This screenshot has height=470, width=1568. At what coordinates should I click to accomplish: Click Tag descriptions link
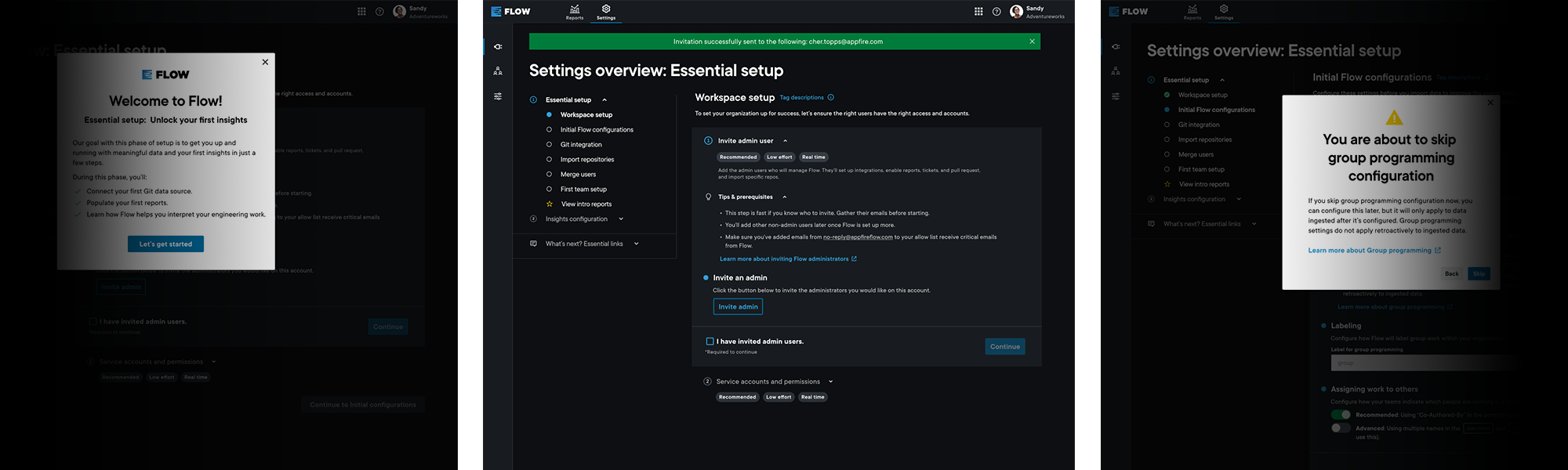[x=801, y=98]
